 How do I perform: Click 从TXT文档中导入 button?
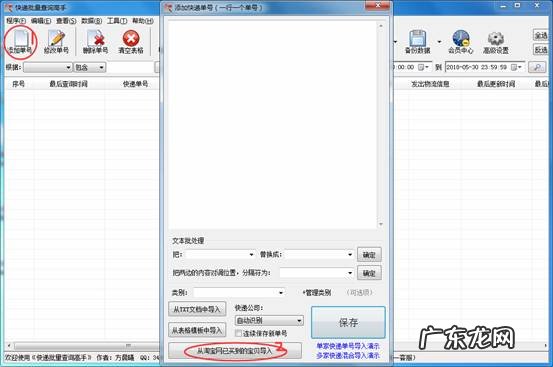click(x=197, y=309)
